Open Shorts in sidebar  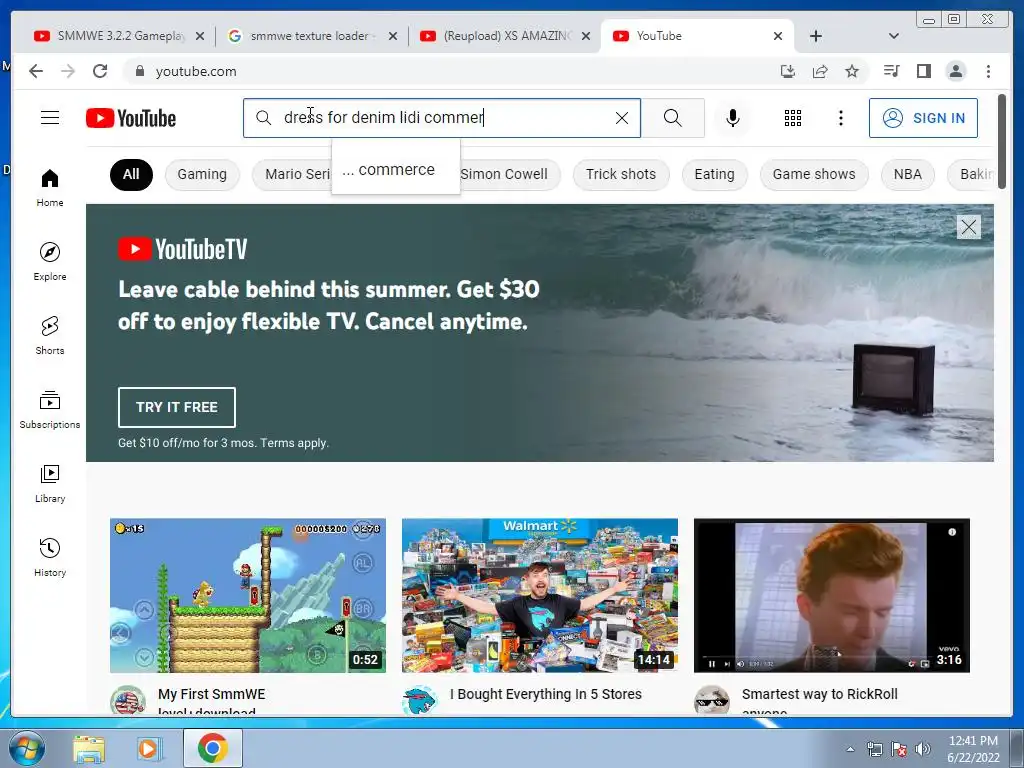click(50, 336)
